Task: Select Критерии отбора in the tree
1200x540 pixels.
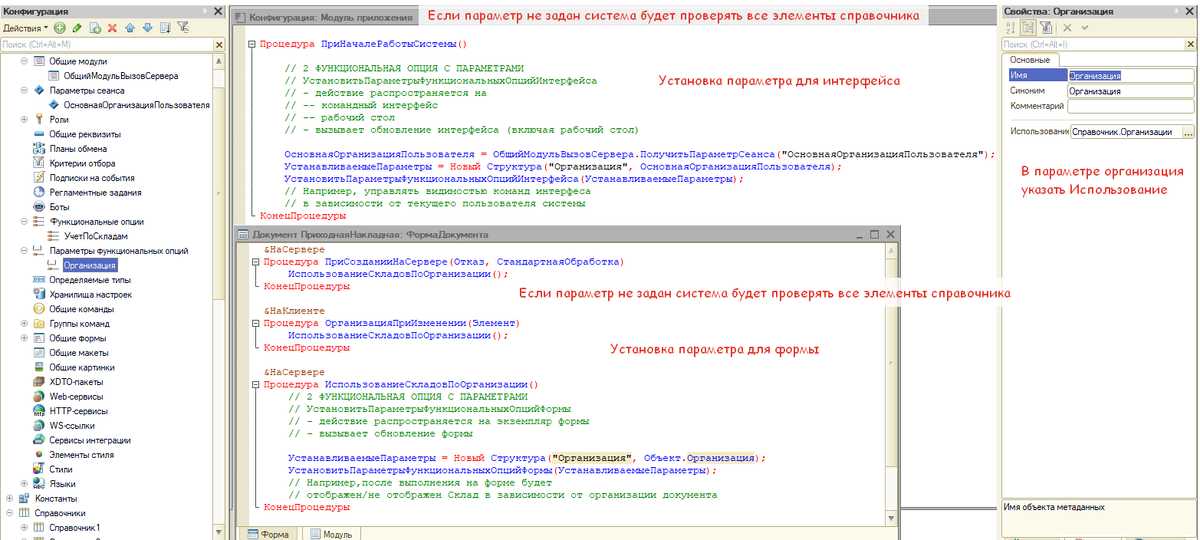Action: tap(80, 163)
